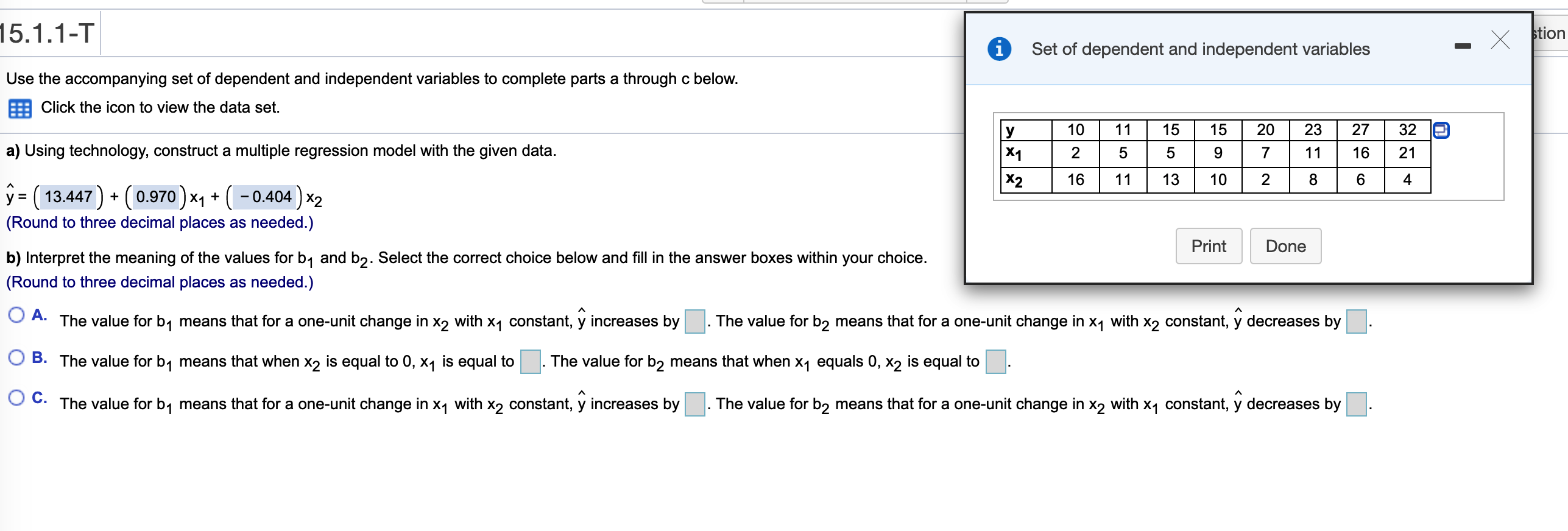Click the blue info icon in the dialog header
The width and height of the screenshot is (1568, 531).
point(1000,49)
